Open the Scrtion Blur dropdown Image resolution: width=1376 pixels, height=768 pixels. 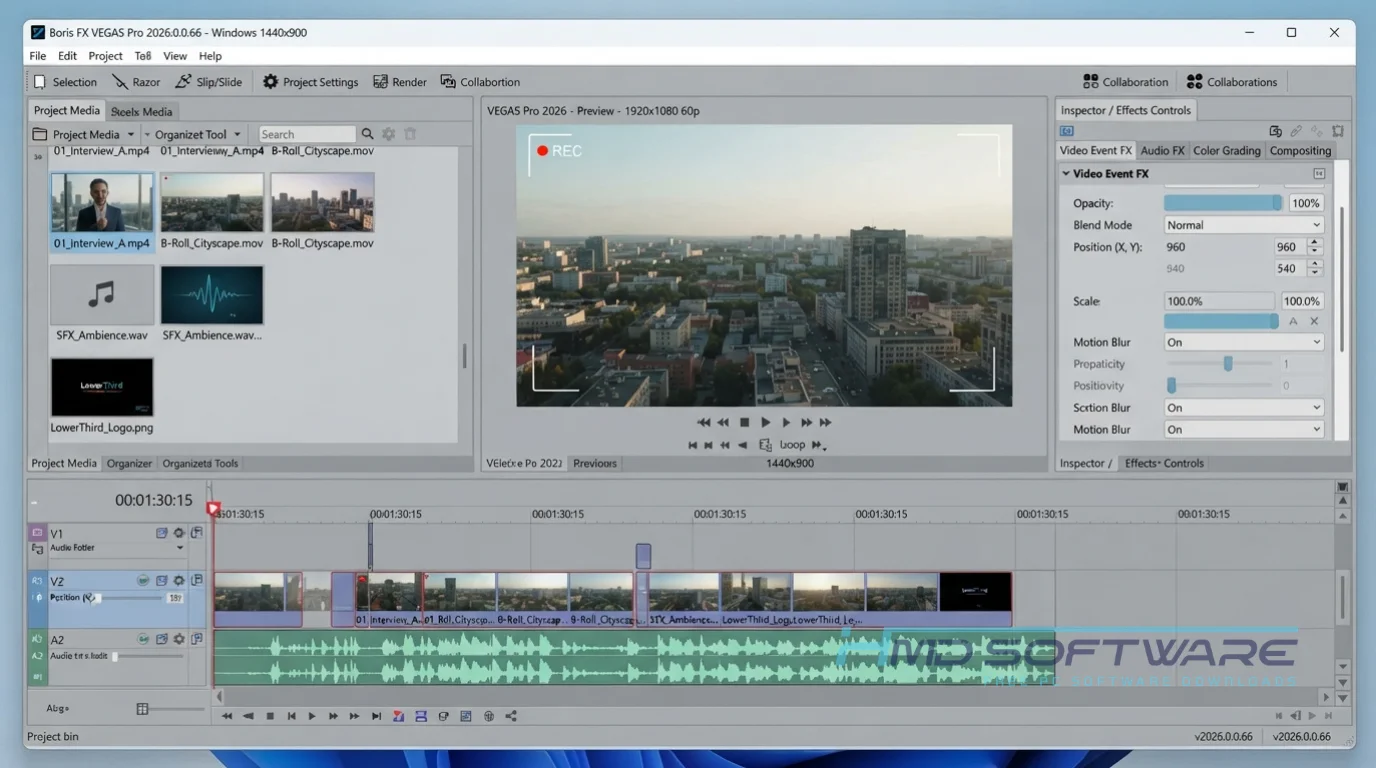coord(1244,408)
